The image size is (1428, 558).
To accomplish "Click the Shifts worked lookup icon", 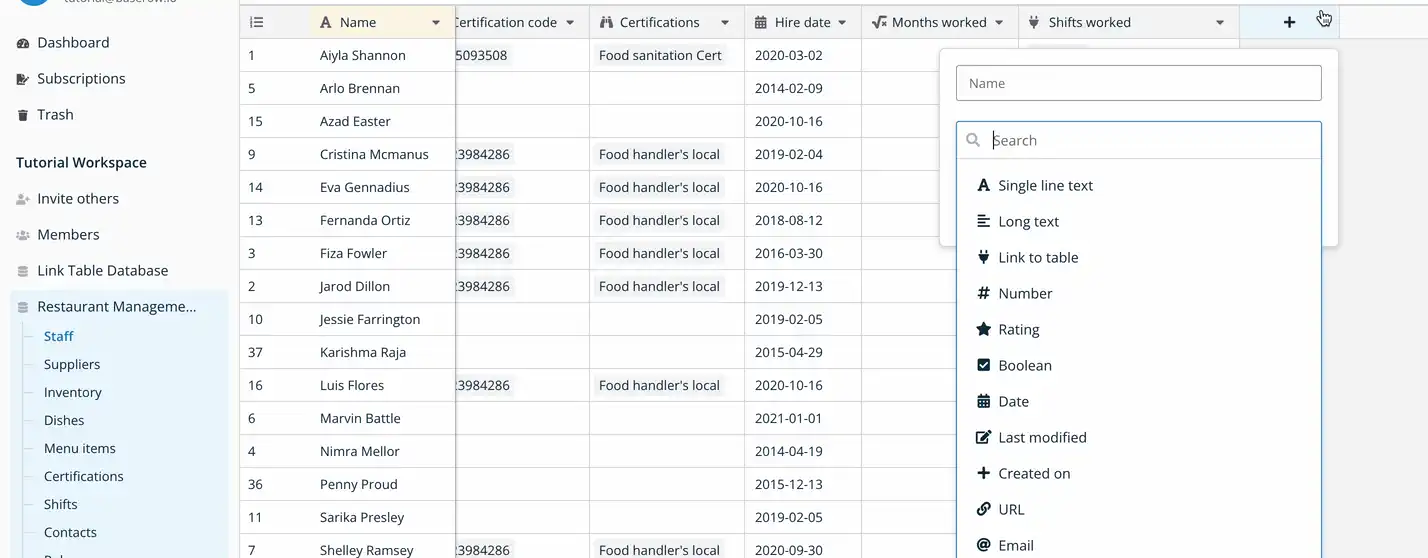I will point(1035,22).
